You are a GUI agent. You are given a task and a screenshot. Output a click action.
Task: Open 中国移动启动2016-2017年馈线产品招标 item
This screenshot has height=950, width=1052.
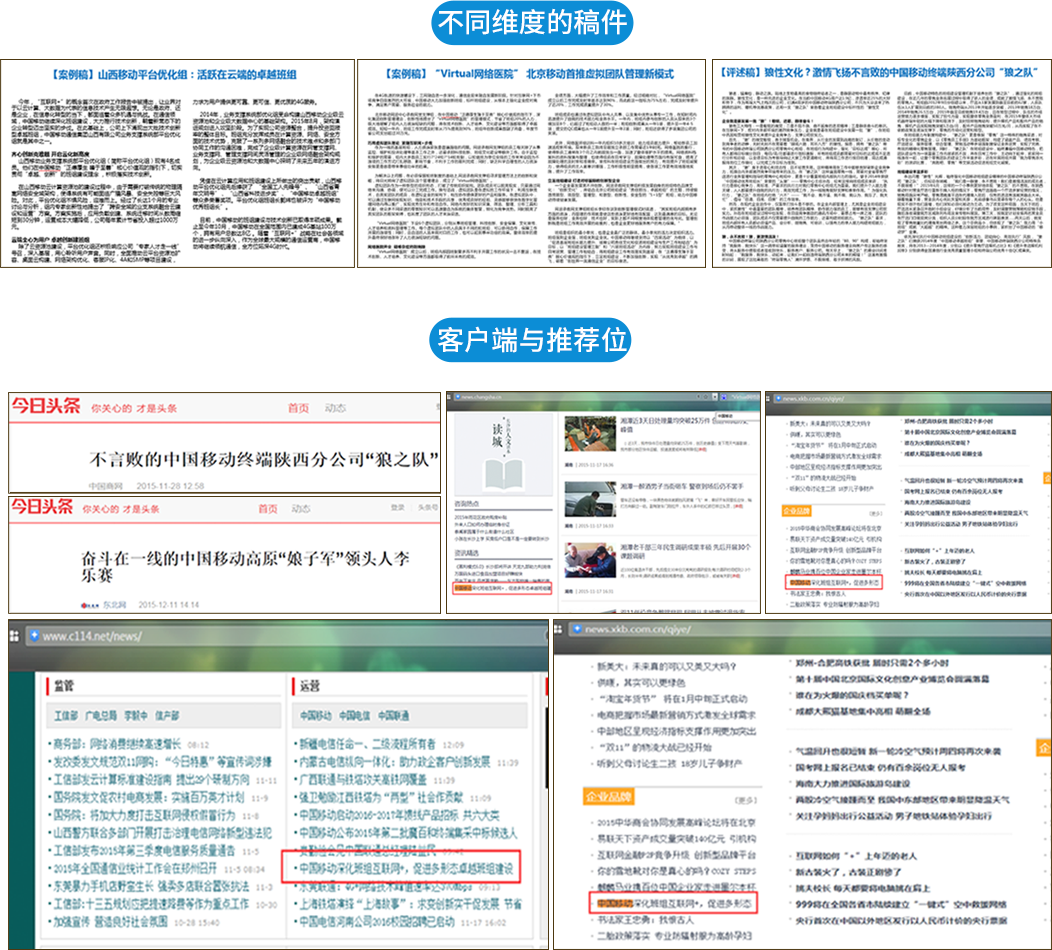pyautogui.click(x=399, y=816)
